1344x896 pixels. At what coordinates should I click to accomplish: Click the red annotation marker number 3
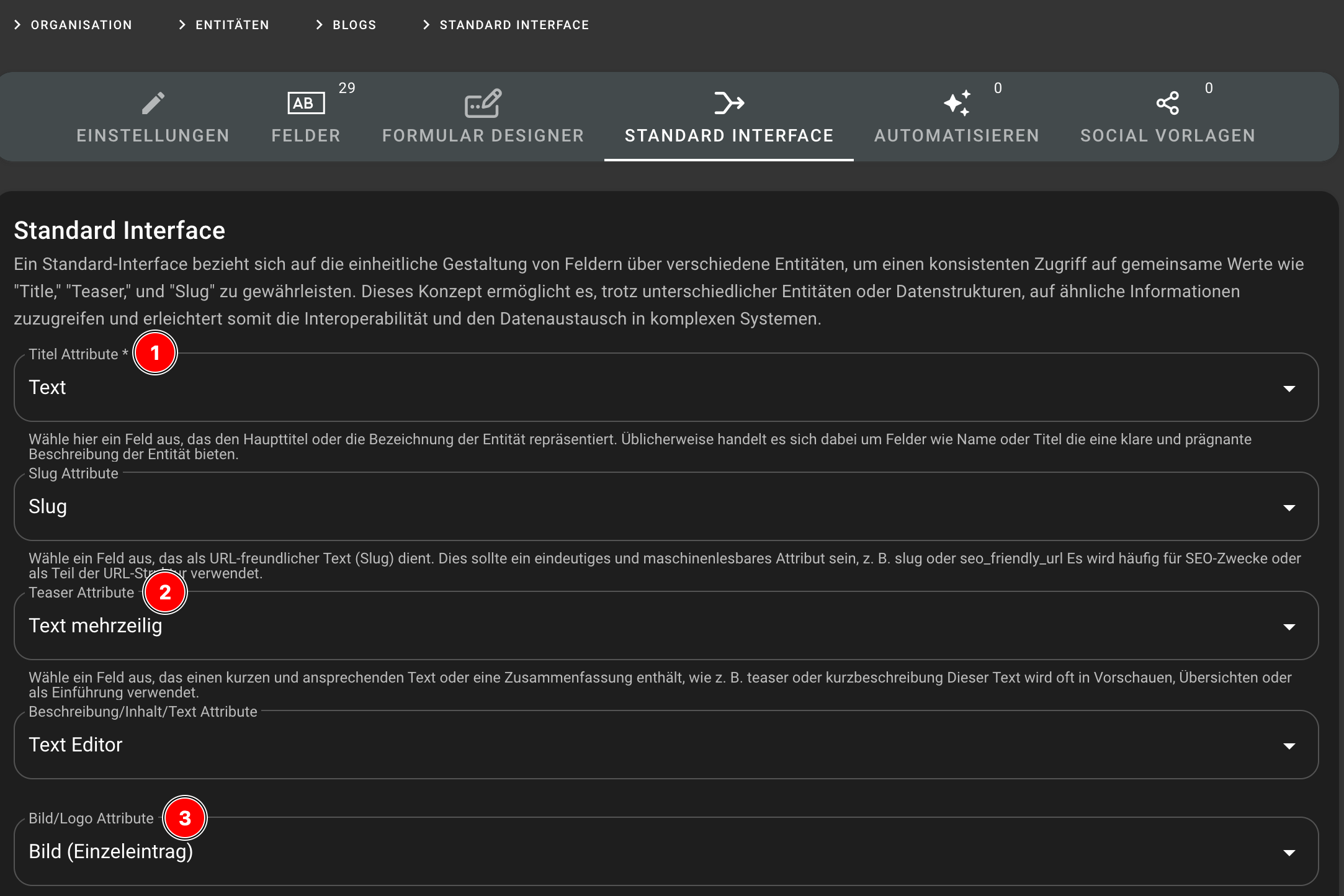click(185, 818)
